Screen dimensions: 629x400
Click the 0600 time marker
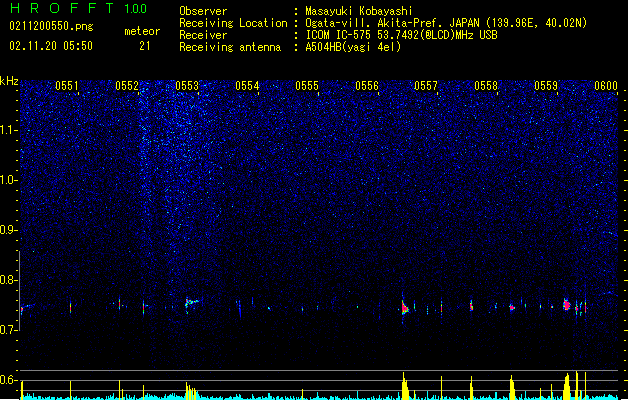pos(606,86)
